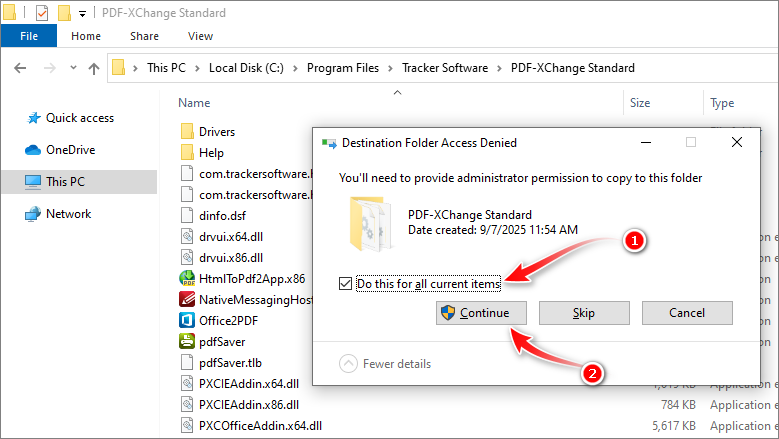Image resolution: width=779 pixels, height=439 pixels.
Task: Sort by the Name column header
Action: click(x=194, y=103)
